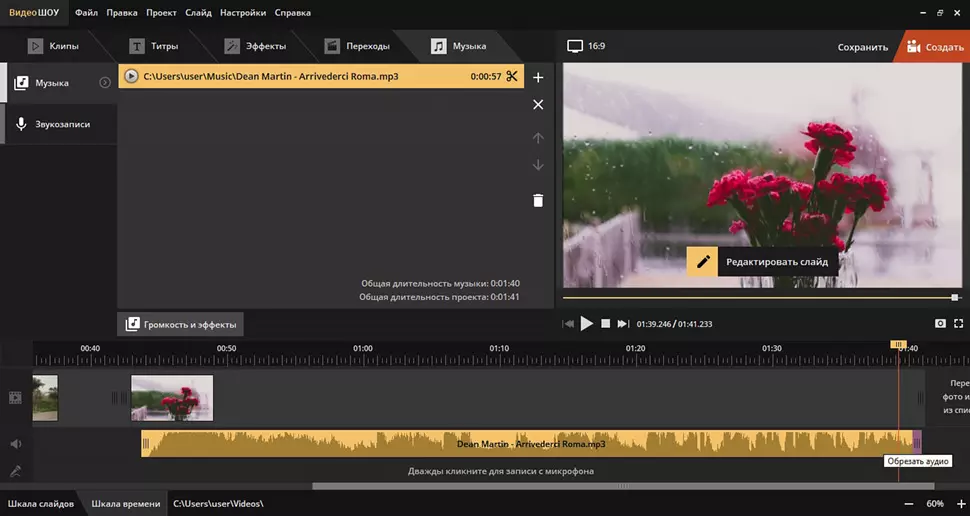Delete all music using the trash icon

(x=538, y=200)
